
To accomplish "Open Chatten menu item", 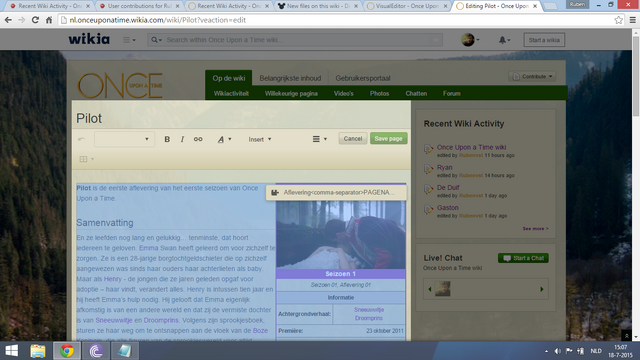I will (x=416, y=93).
